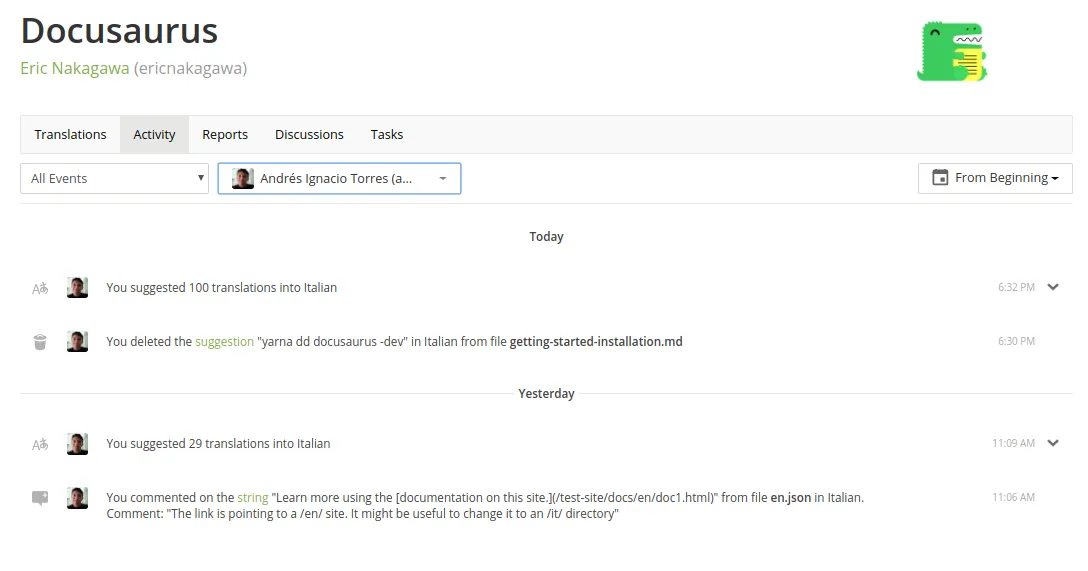The image size is (1088, 571).
Task: Click translation icon beside 100 translations entry
Action: [x=40, y=288]
